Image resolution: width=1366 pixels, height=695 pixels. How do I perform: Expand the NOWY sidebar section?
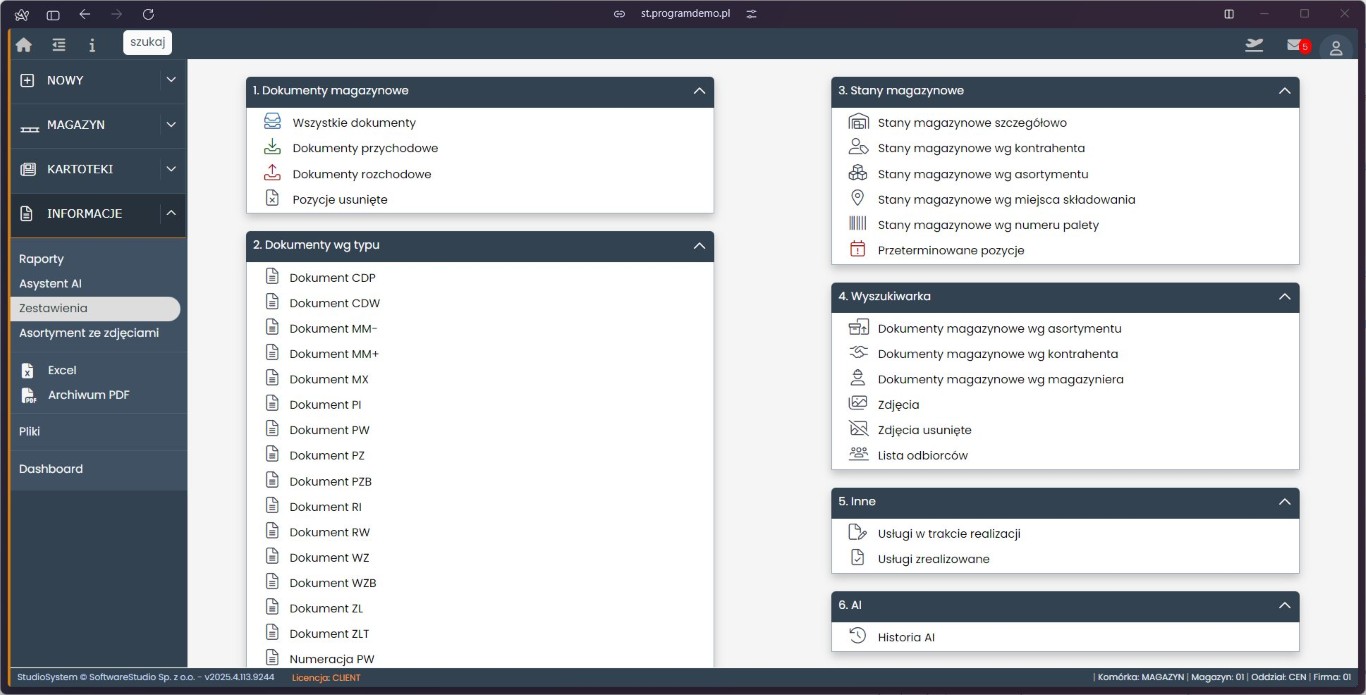[x=171, y=80]
